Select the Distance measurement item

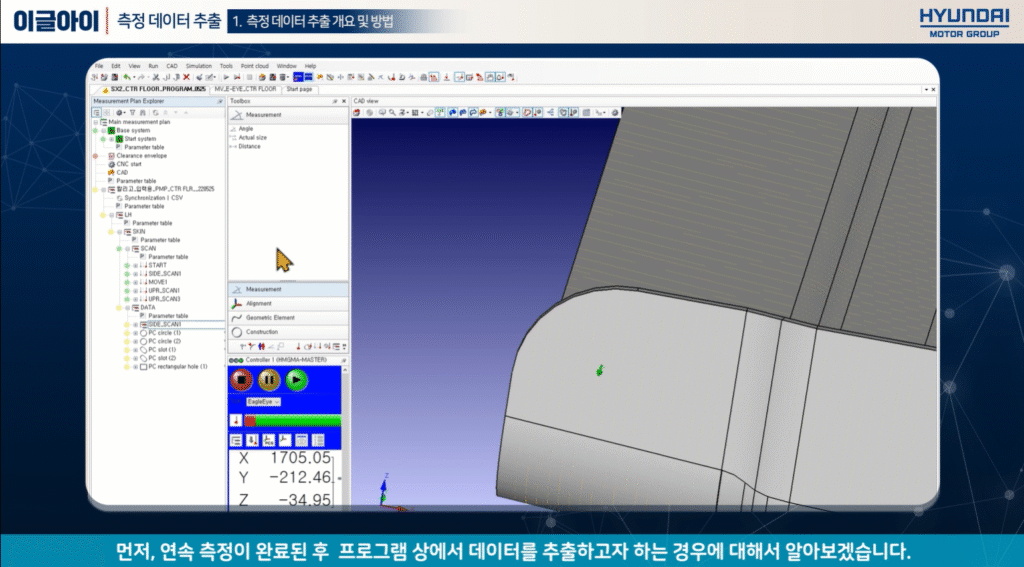click(x=249, y=146)
